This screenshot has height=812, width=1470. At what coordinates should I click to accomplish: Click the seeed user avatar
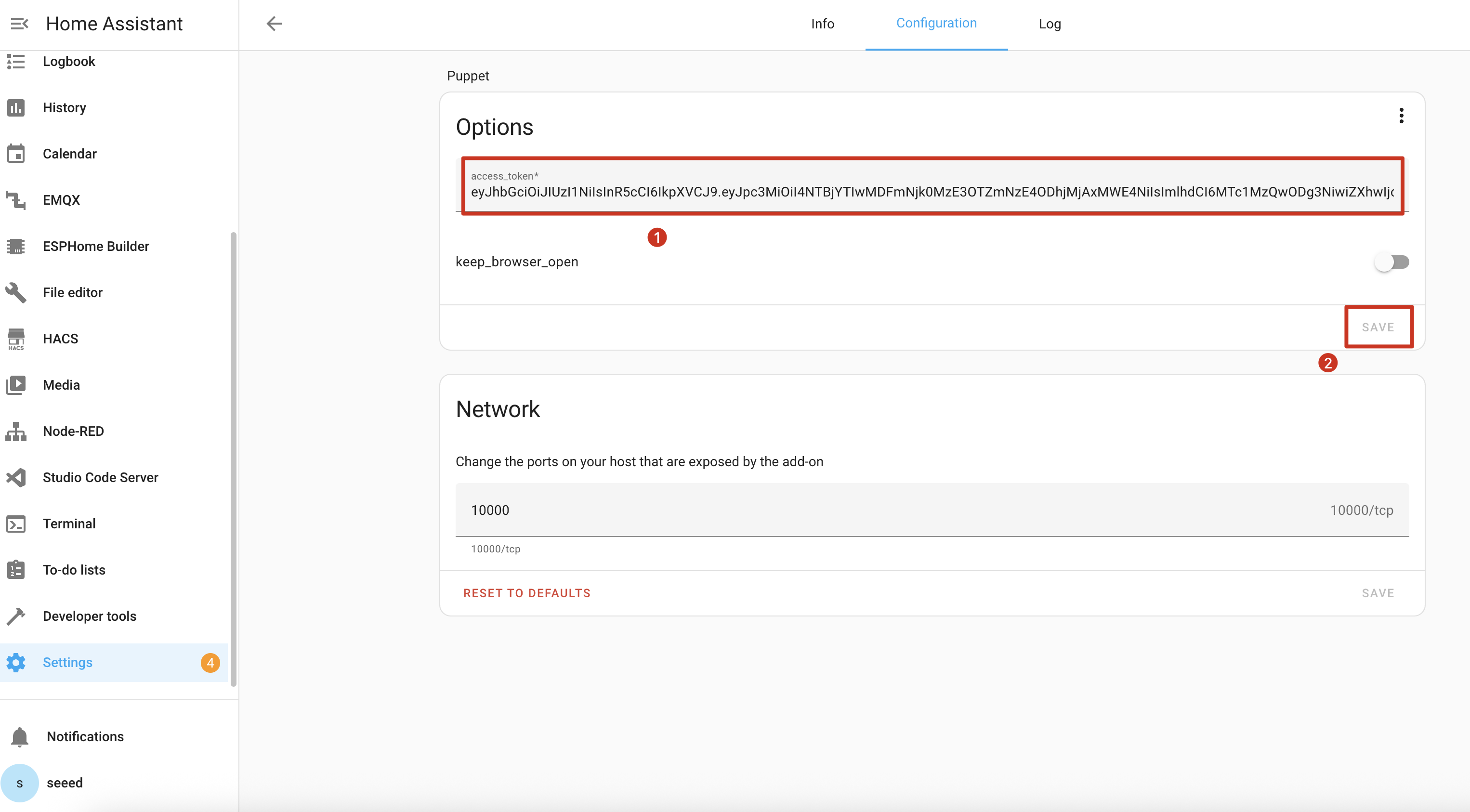click(20, 783)
